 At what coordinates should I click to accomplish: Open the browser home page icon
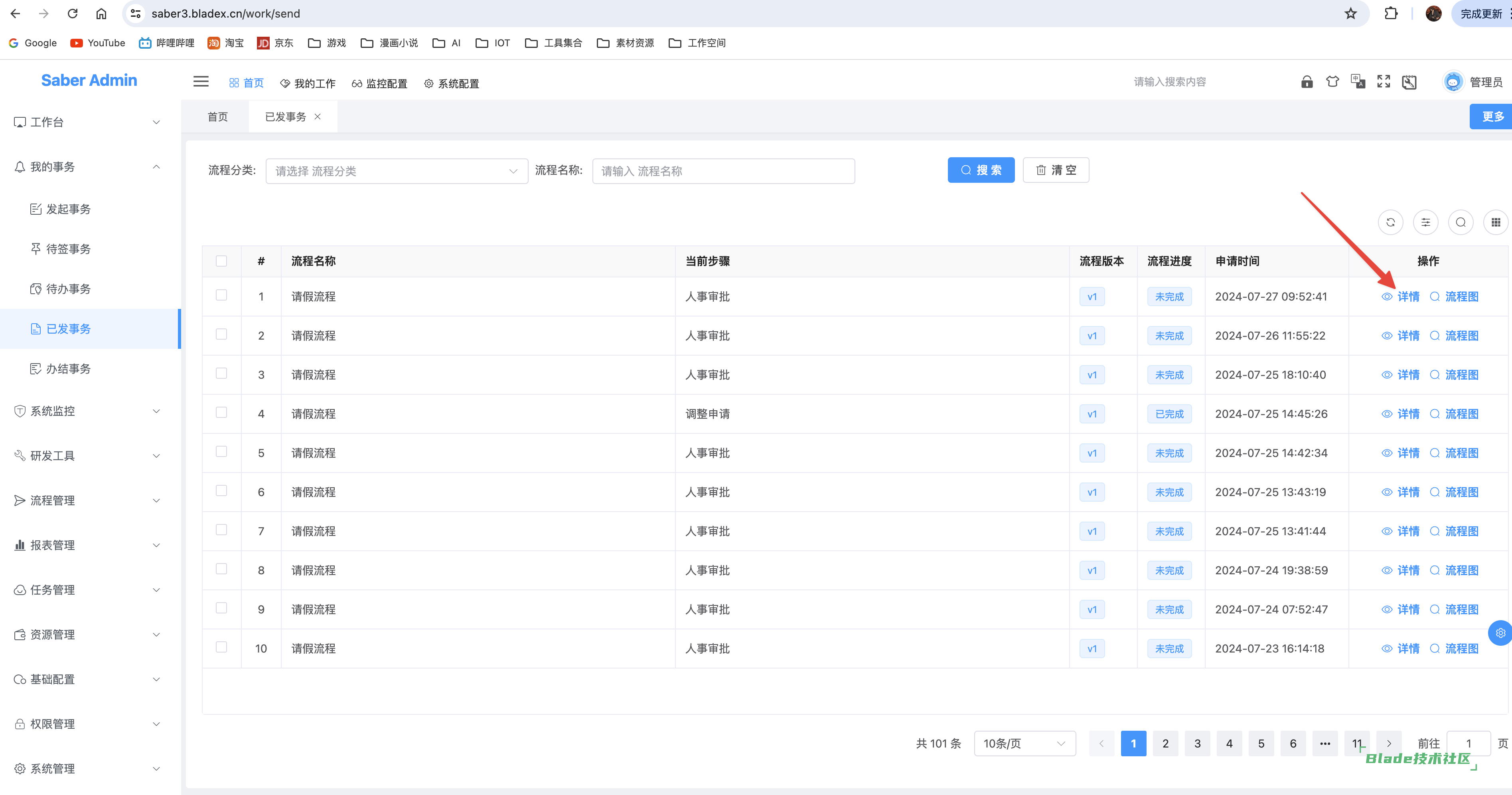point(101,14)
